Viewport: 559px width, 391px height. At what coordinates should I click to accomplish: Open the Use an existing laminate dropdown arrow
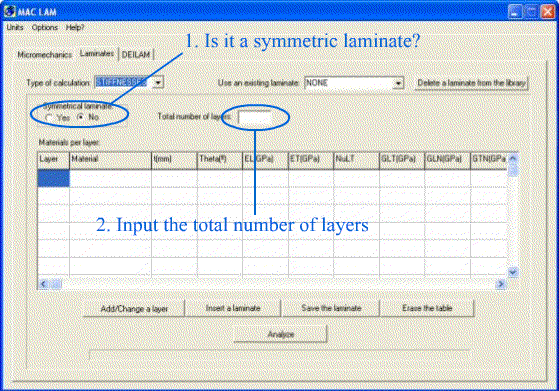click(398, 83)
